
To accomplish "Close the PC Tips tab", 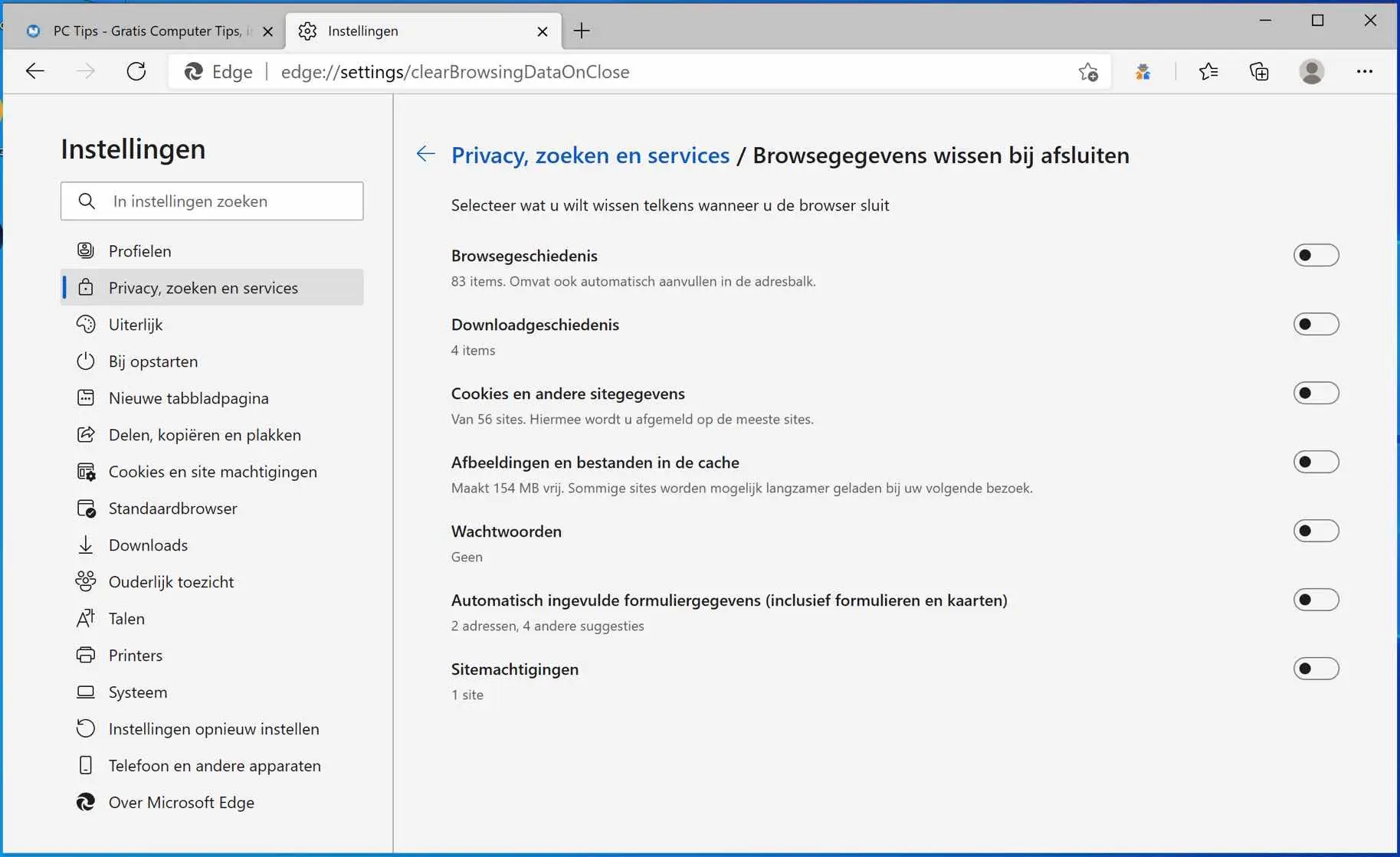I will (x=267, y=31).
